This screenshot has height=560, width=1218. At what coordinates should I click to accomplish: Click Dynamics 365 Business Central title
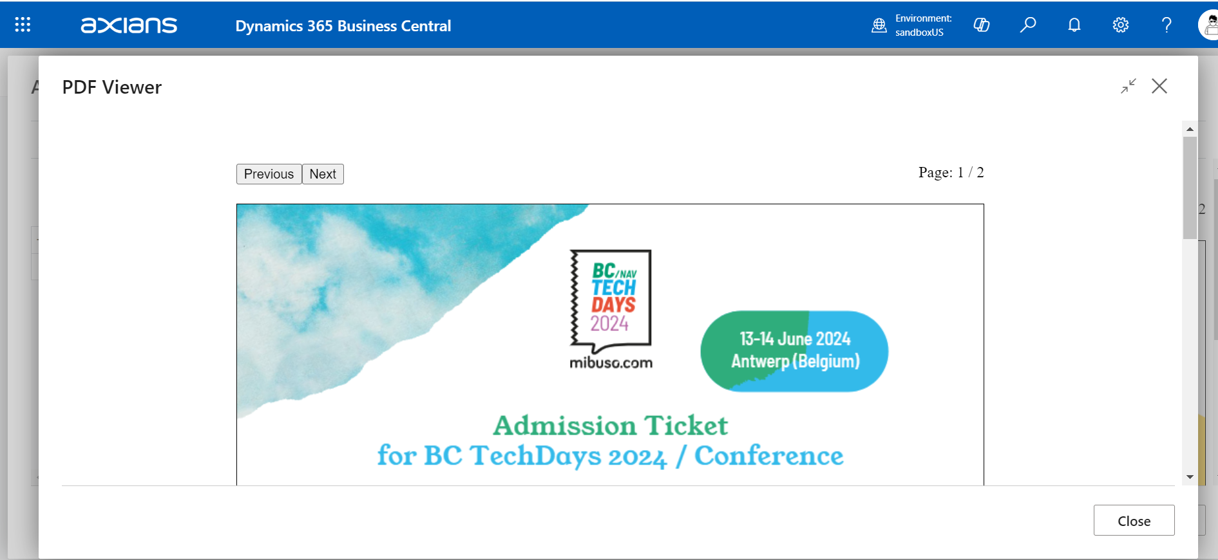[343, 26]
